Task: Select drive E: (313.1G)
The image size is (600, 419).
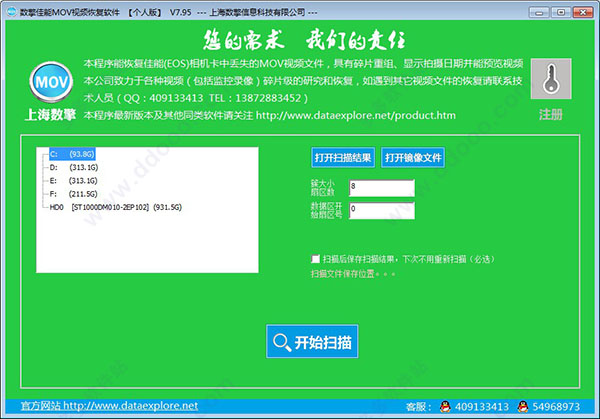Action: [73, 181]
